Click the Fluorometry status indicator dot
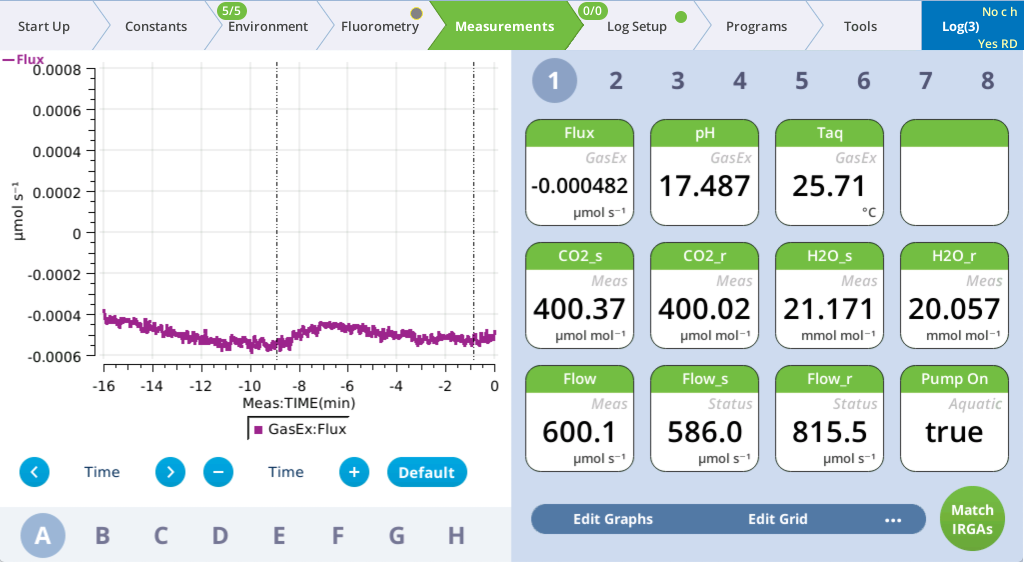 (x=416, y=14)
